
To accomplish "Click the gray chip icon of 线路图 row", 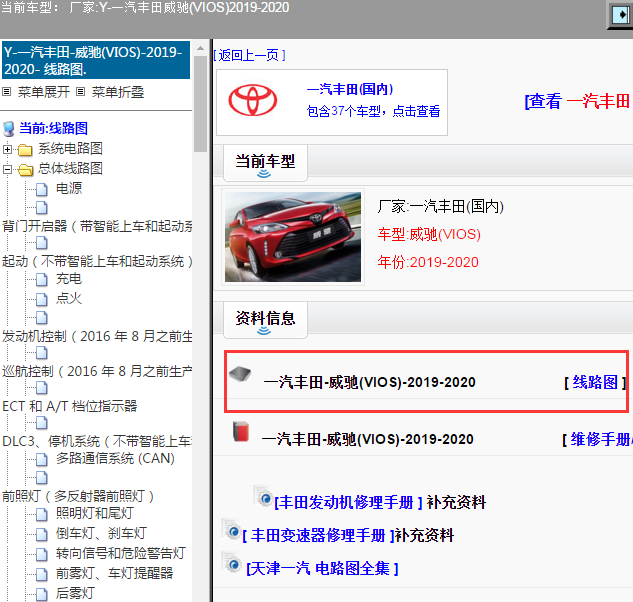I will (x=240, y=374).
